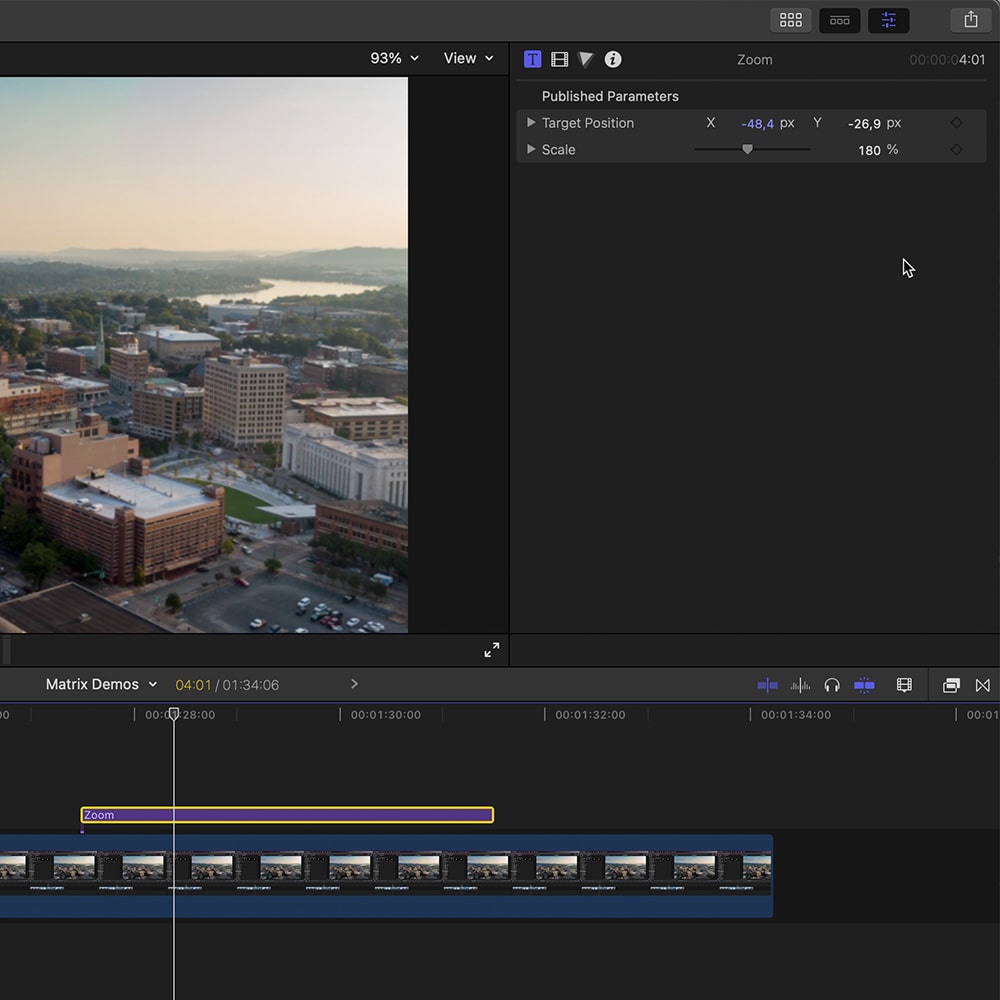This screenshot has width=1000, height=1000.
Task: Click the Scale slider handle
Action: click(747, 150)
